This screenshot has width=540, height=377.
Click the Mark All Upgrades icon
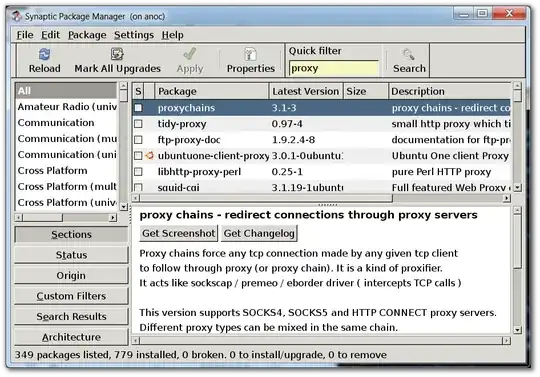point(117,54)
